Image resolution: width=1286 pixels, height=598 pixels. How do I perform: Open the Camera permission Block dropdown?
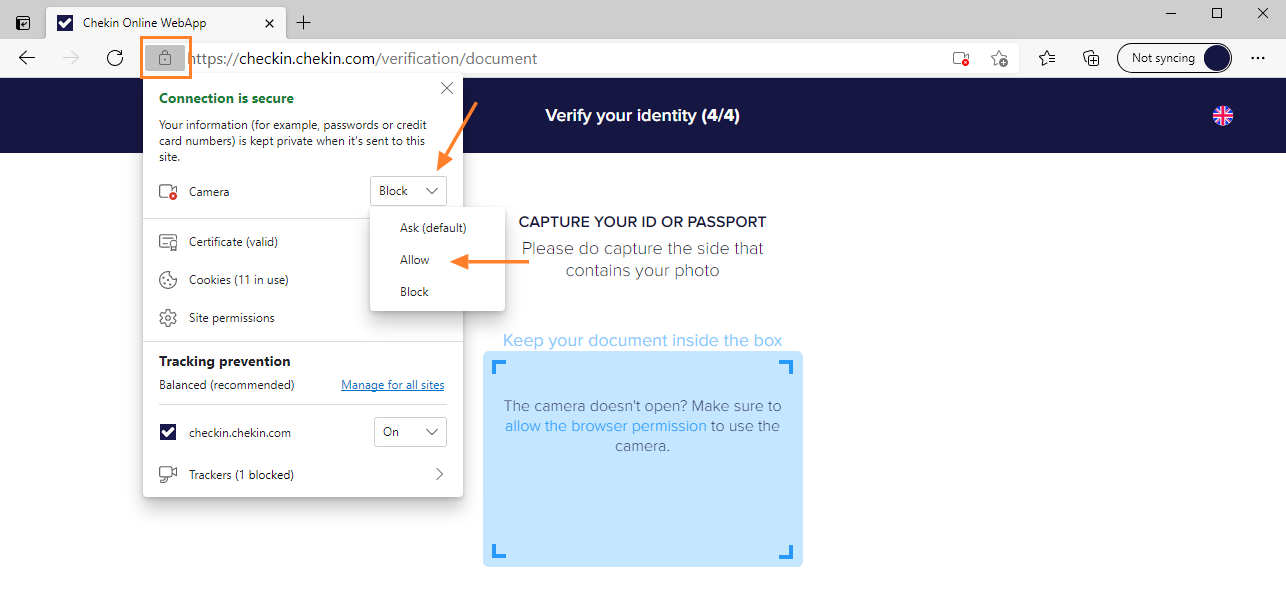tap(408, 191)
